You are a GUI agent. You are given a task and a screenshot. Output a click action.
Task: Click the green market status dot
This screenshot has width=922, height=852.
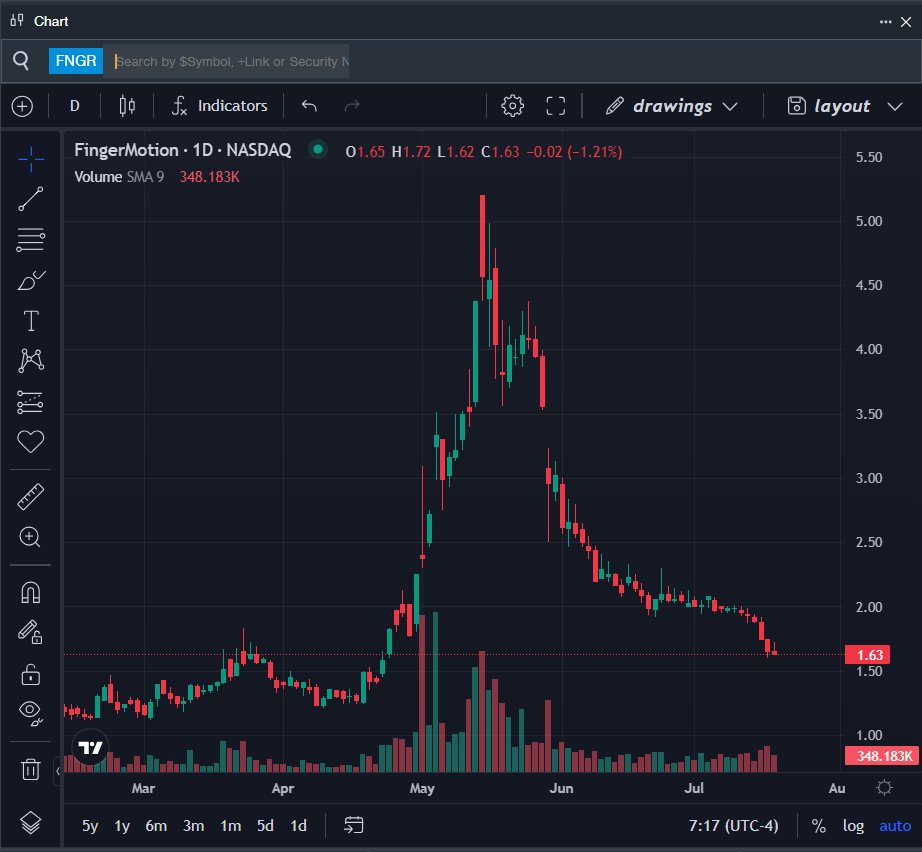point(318,149)
